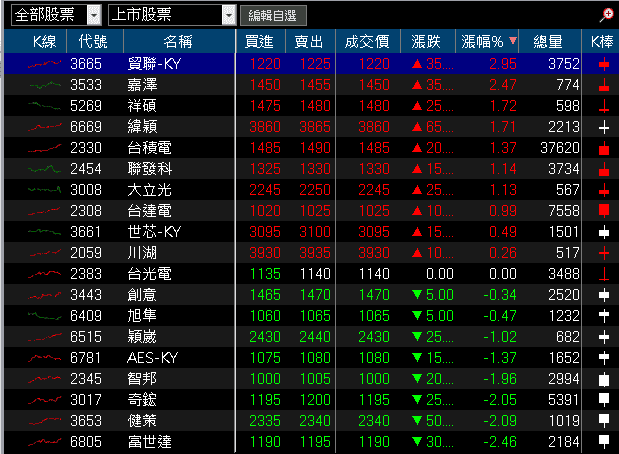Click candlestick icon for 嘉澤 row

pyautogui.click(x=604, y=85)
